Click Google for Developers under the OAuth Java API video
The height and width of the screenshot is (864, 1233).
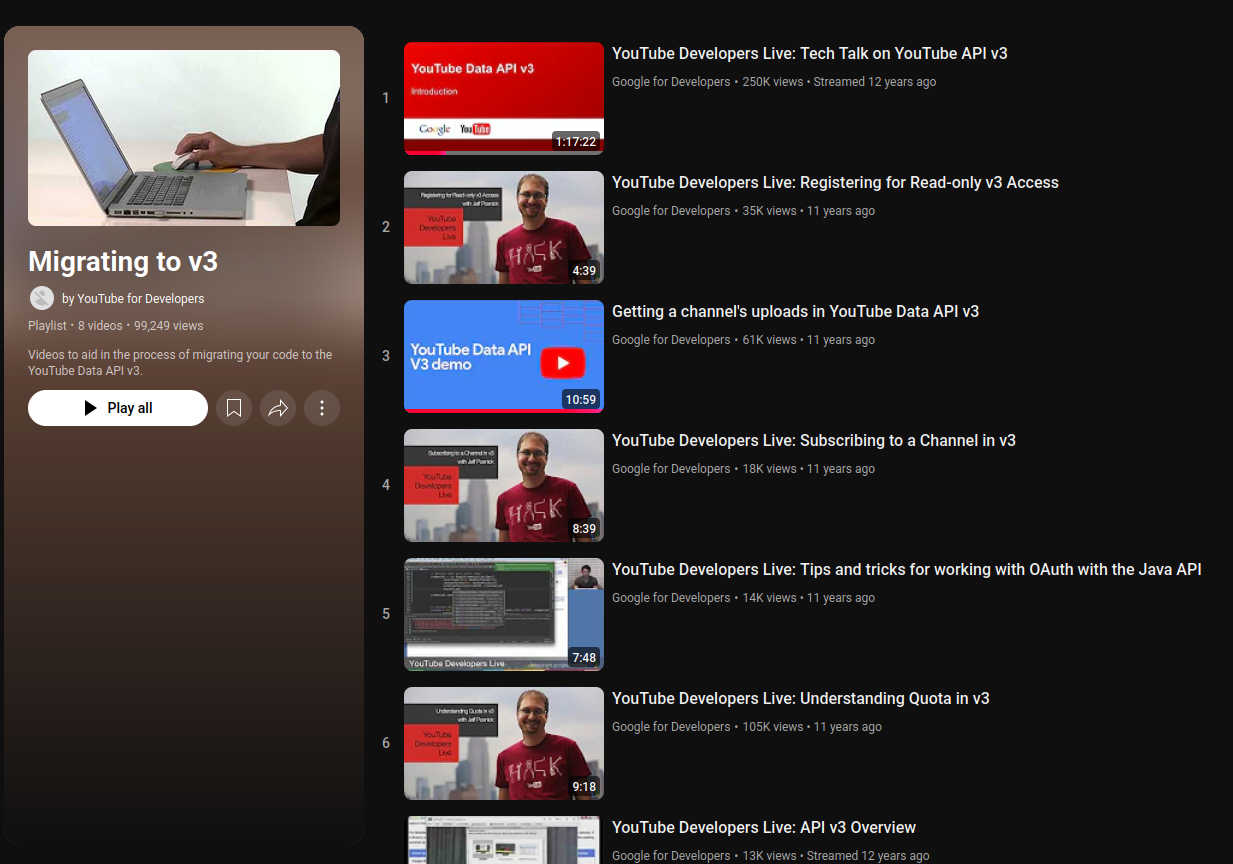coord(671,598)
